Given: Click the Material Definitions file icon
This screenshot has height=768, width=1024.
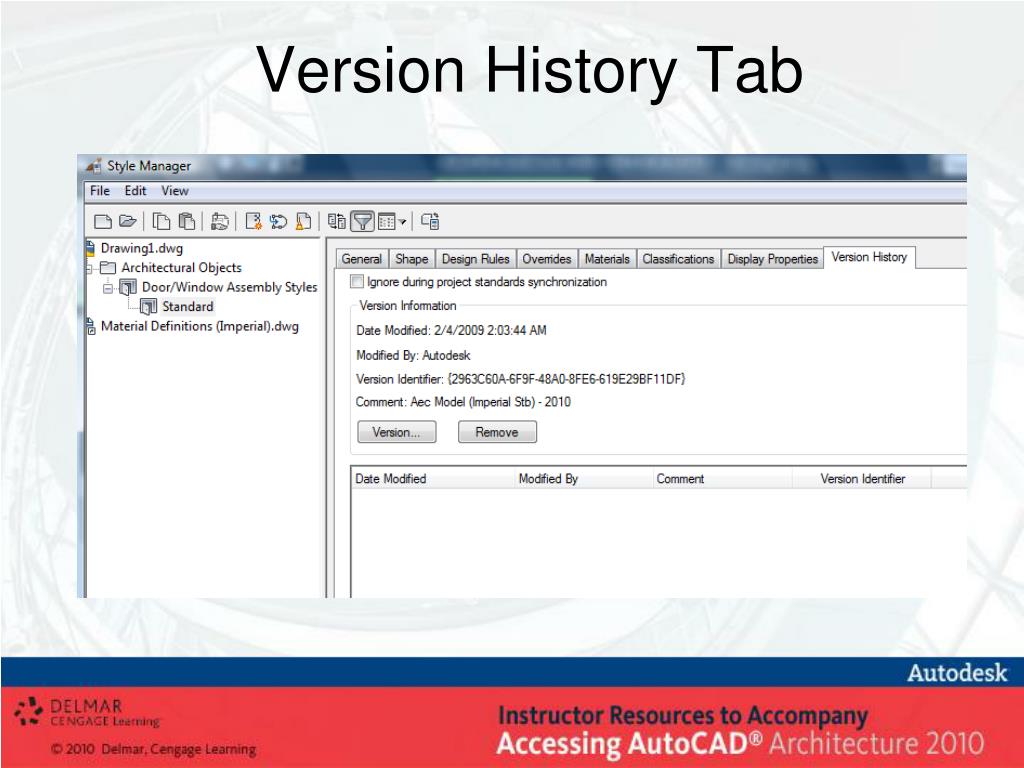Looking at the screenshot, I should pos(91,326).
